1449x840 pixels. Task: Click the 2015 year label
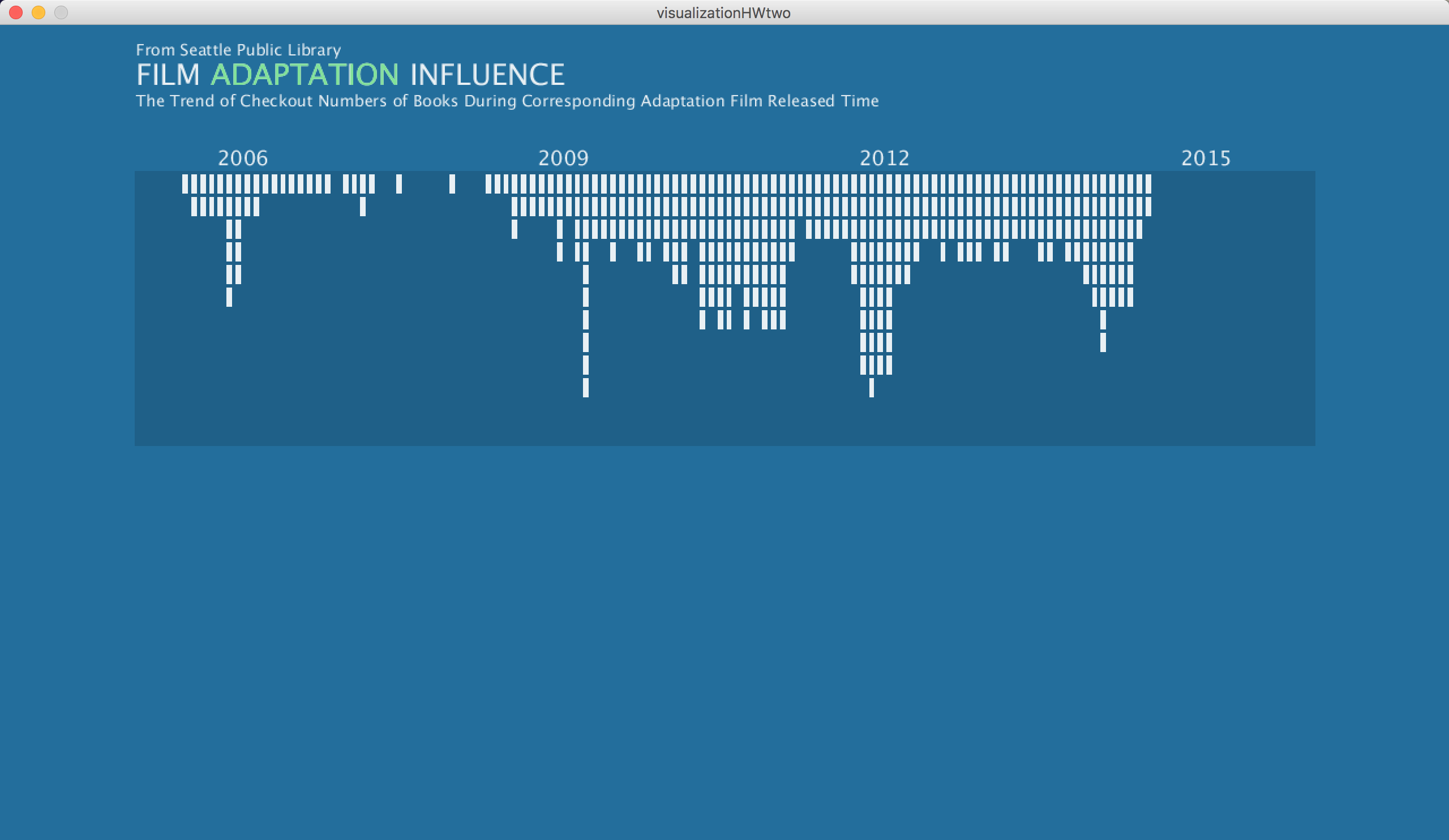click(x=1206, y=158)
